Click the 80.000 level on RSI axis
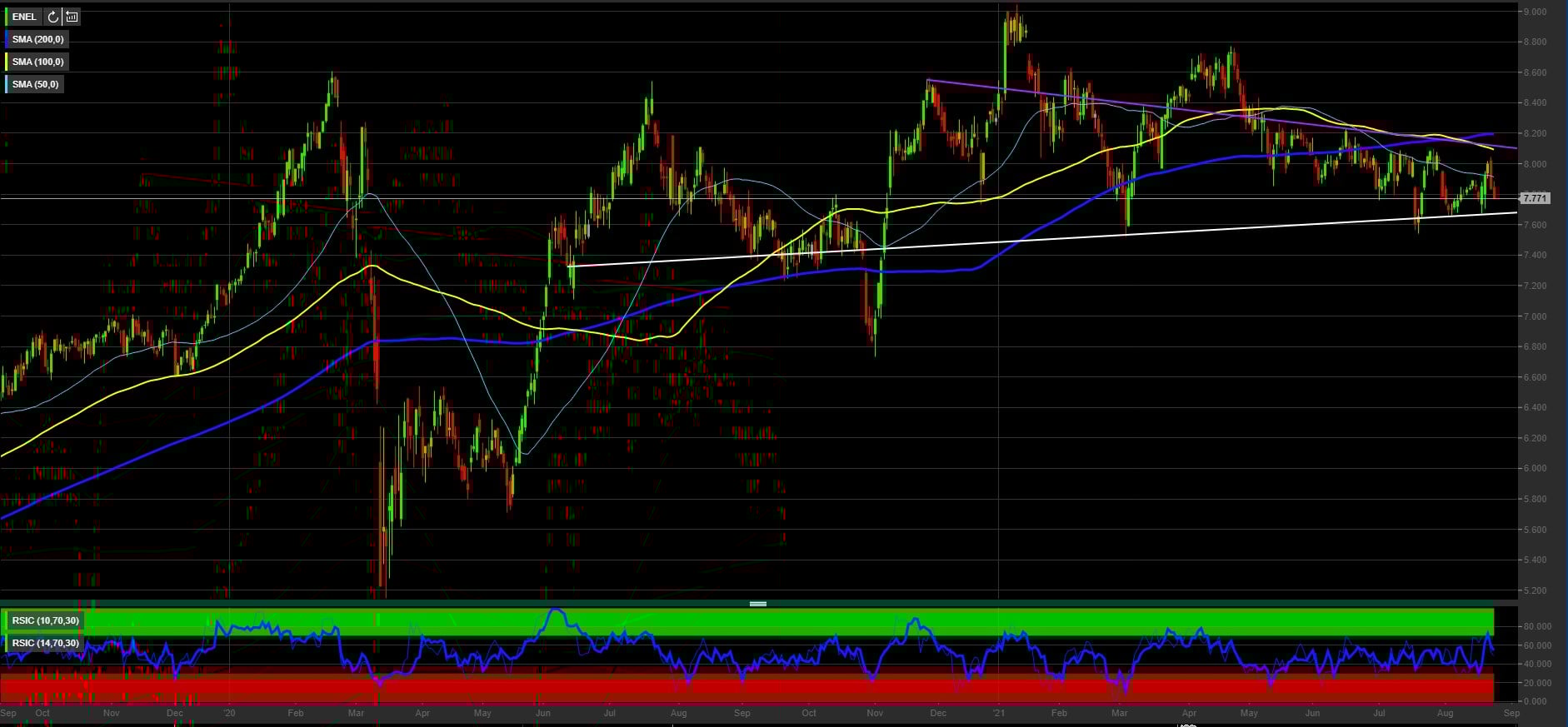The width and height of the screenshot is (1568, 727). click(1537, 626)
